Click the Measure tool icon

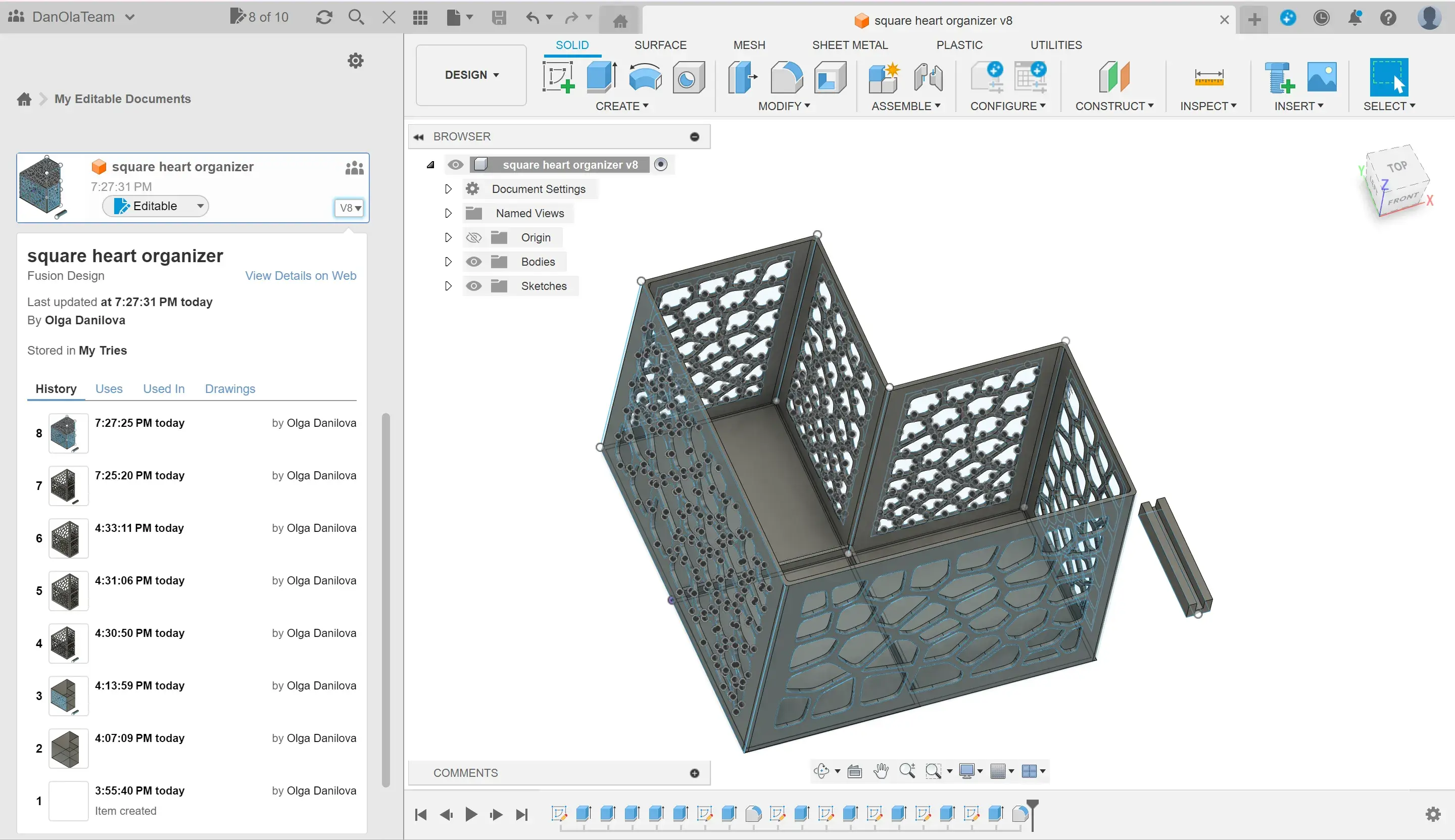click(x=1208, y=77)
